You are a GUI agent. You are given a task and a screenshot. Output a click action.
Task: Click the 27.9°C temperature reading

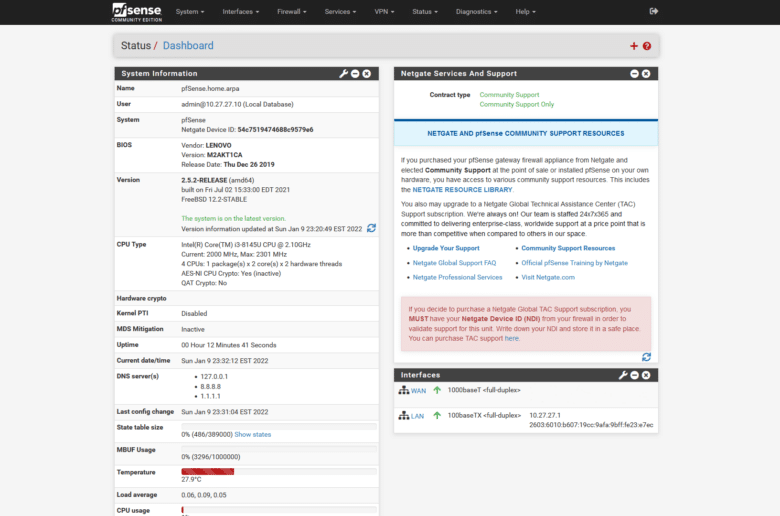(x=191, y=480)
